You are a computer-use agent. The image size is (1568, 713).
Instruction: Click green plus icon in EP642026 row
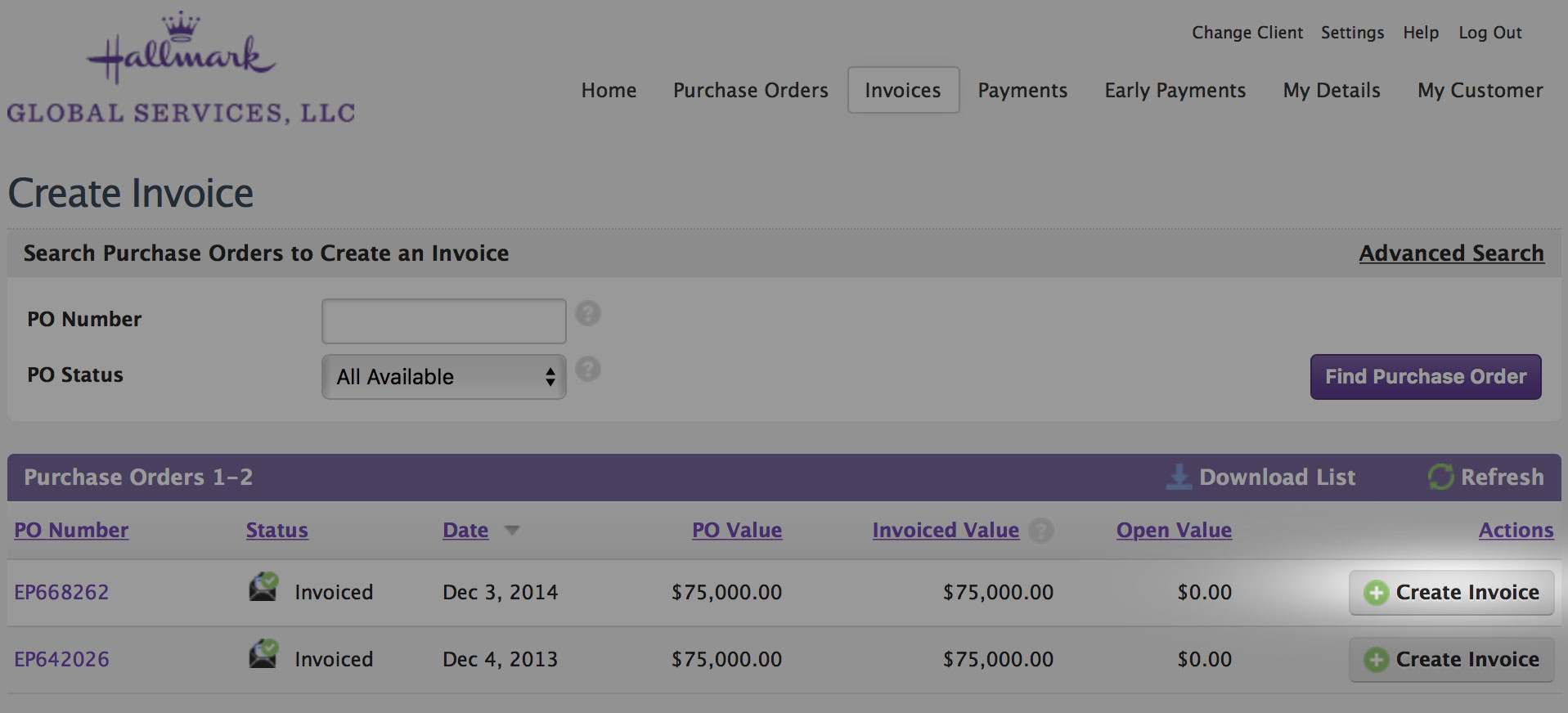coord(1377,660)
